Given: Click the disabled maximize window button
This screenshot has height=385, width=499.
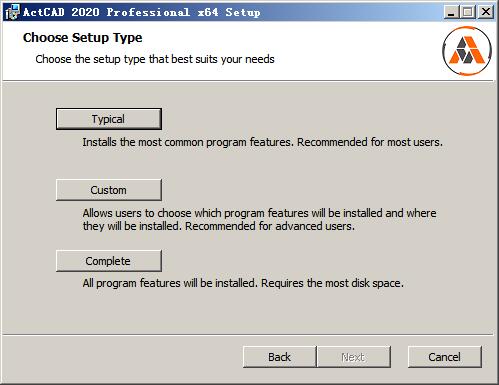Looking at the screenshot, I should pyautogui.click(x=468, y=12).
